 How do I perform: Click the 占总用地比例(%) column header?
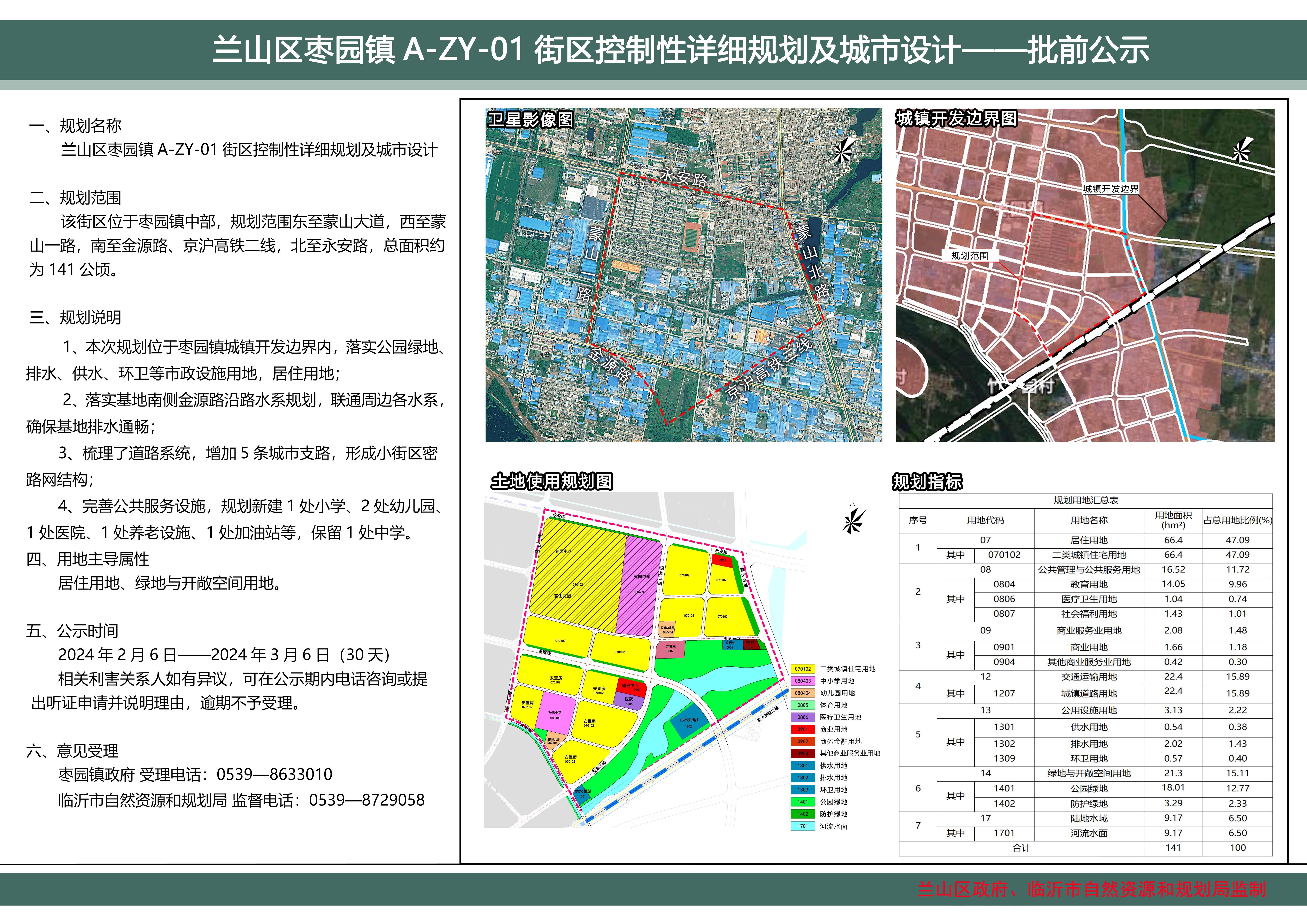point(1238,520)
